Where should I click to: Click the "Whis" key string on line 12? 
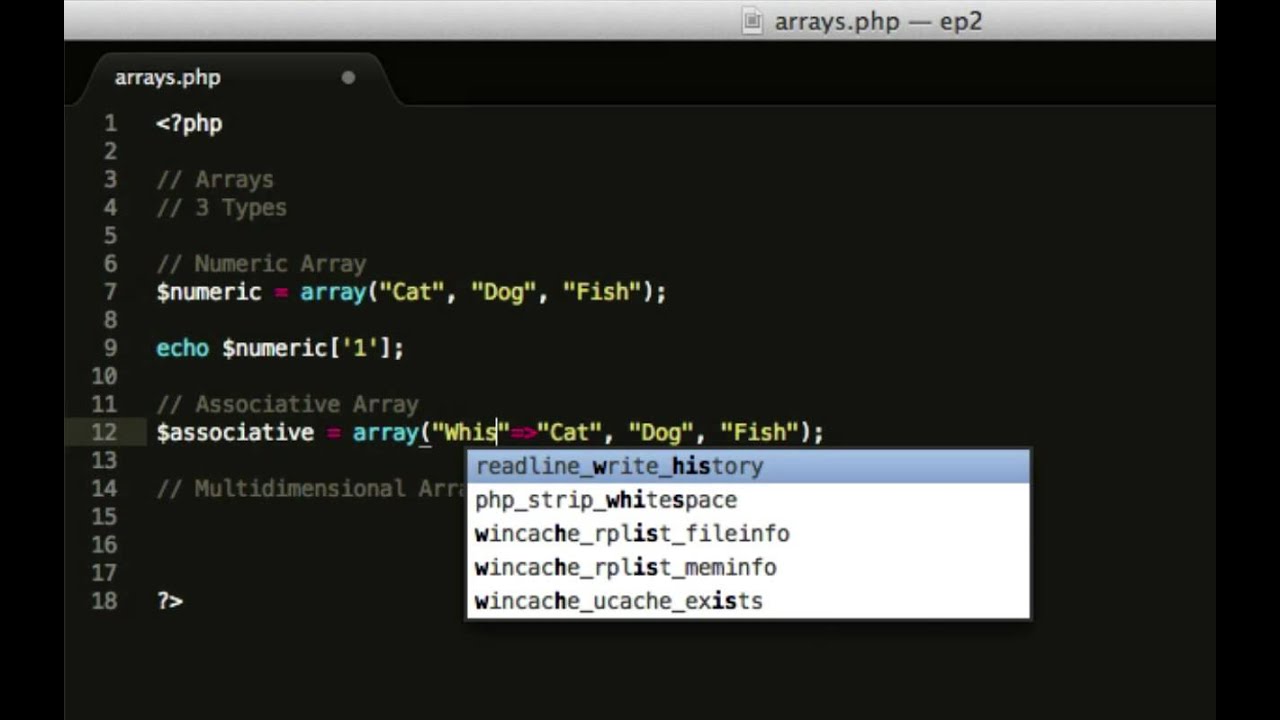point(471,432)
